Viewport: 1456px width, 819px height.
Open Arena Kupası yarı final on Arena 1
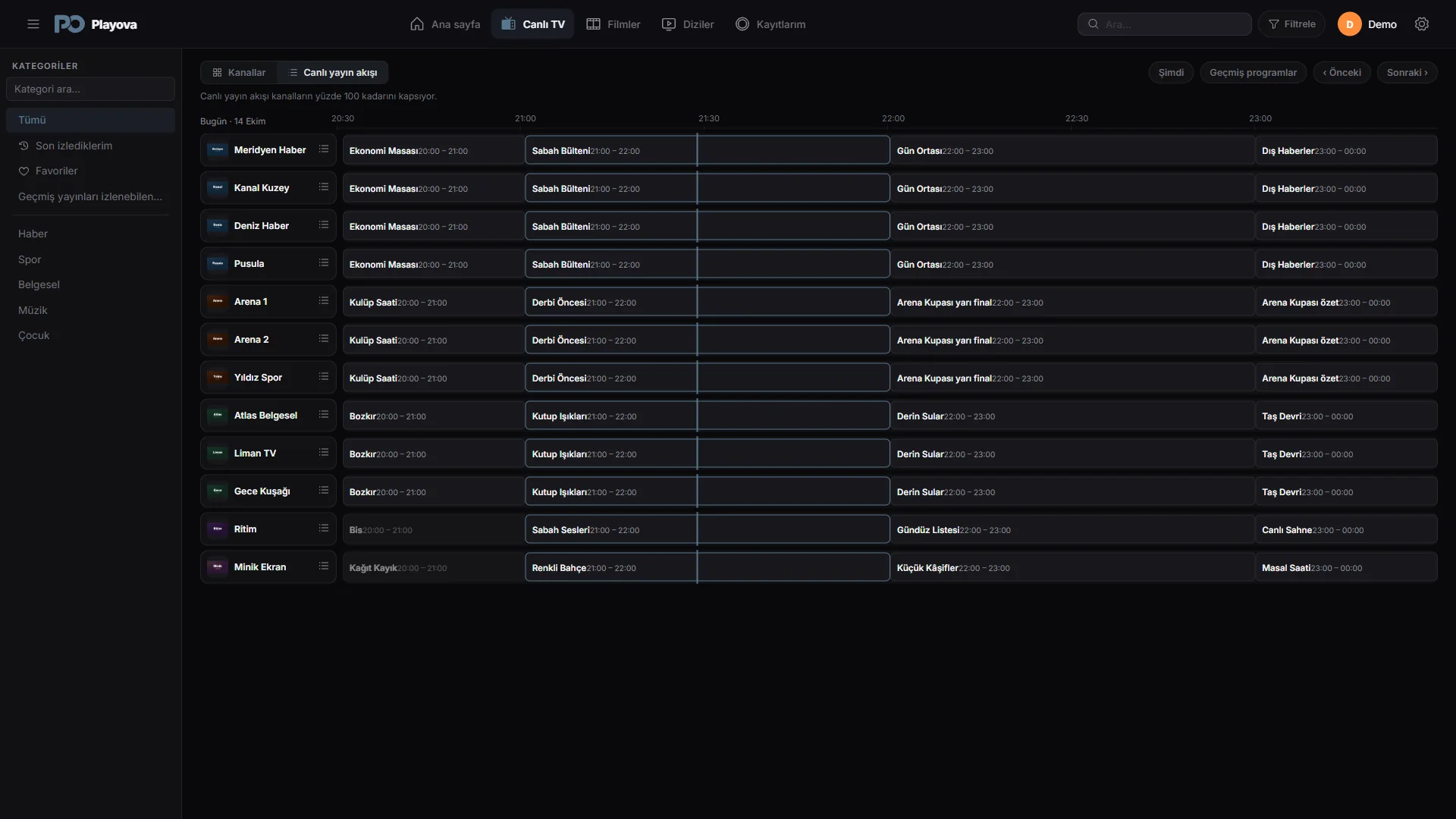(x=1072, y=302)
